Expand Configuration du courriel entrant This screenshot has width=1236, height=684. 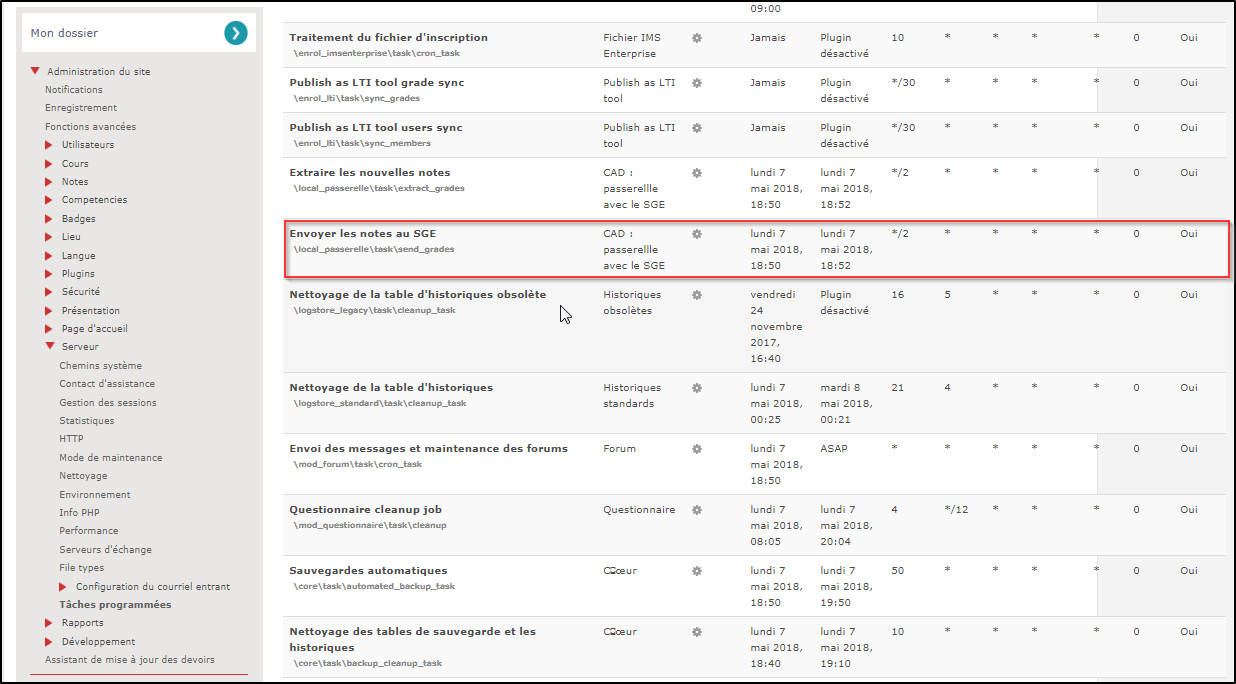click(64, 586)
